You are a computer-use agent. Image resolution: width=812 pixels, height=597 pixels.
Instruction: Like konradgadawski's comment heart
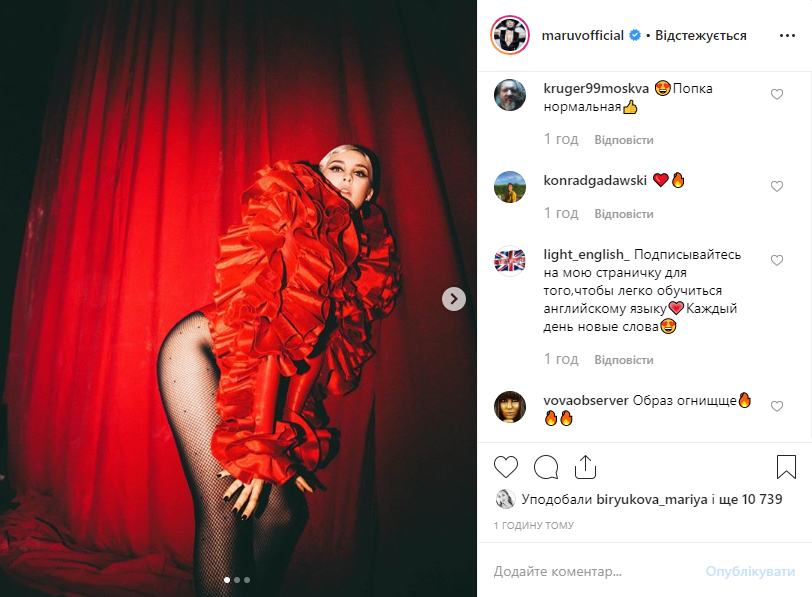[x=777, y=186]
